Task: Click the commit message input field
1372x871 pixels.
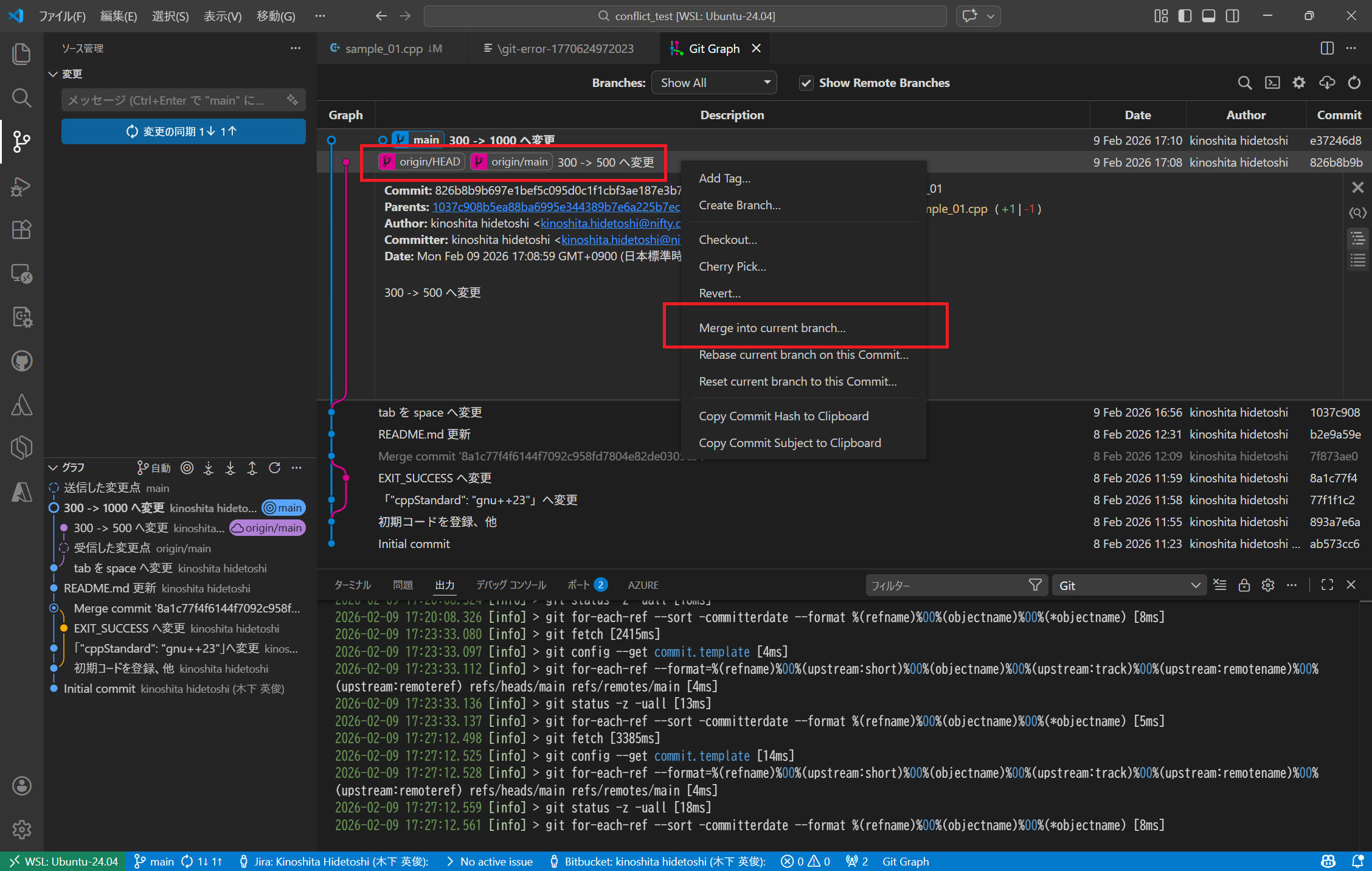Action: pyautogui.click(x=173, y=100)
